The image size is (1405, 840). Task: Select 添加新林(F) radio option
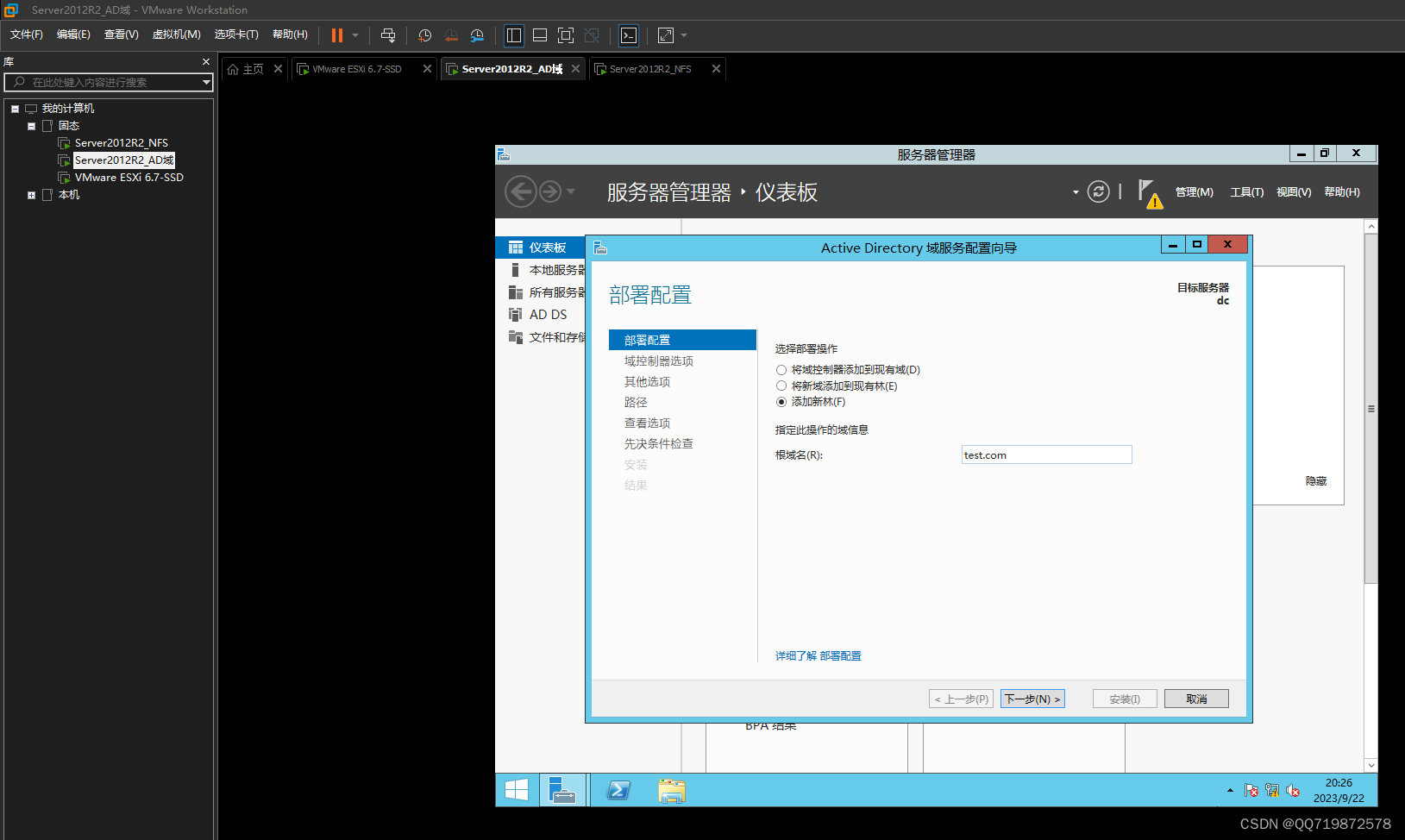[x=781, y=402]
